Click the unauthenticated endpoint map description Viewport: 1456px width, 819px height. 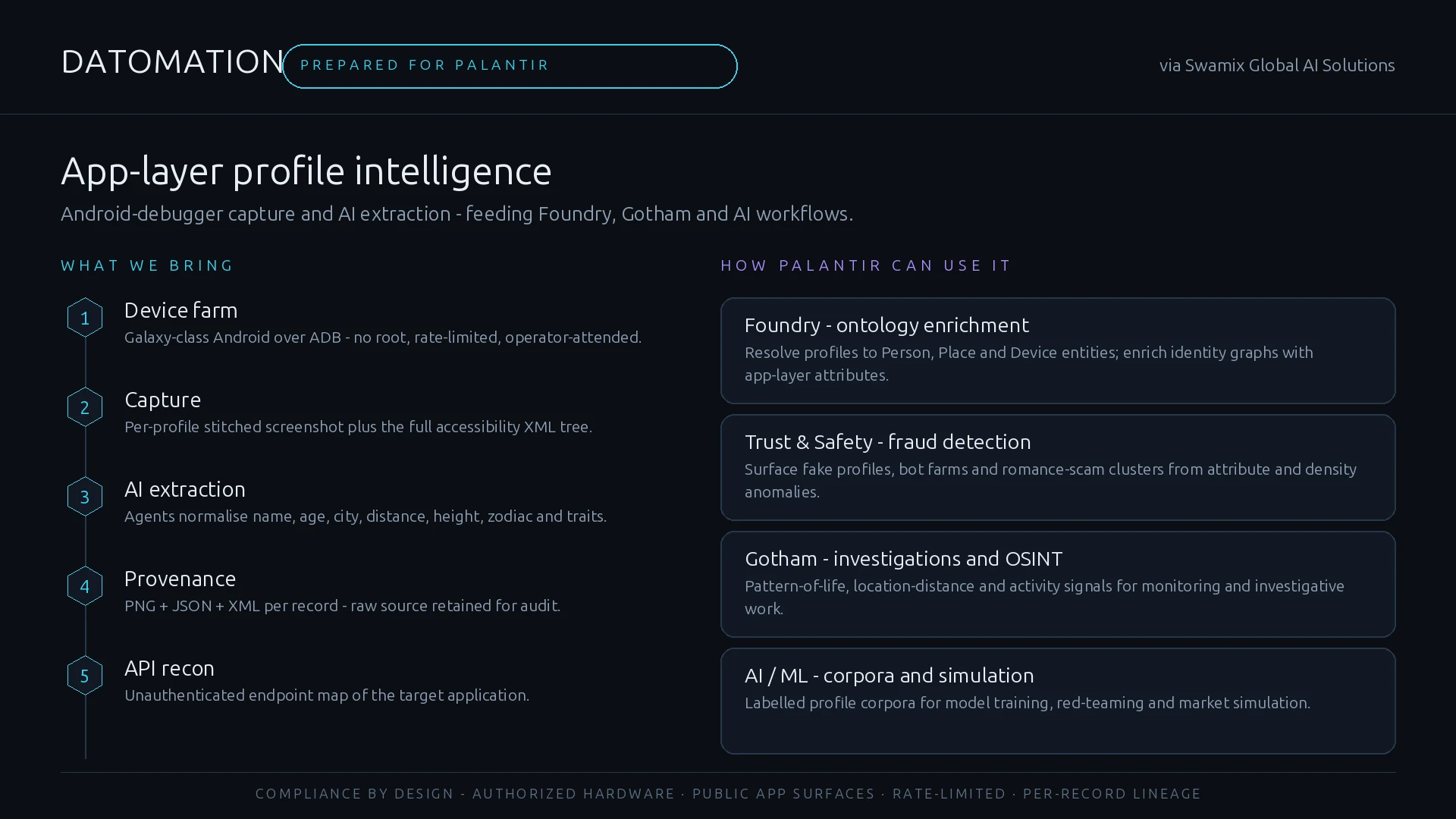tap(327, 695)
